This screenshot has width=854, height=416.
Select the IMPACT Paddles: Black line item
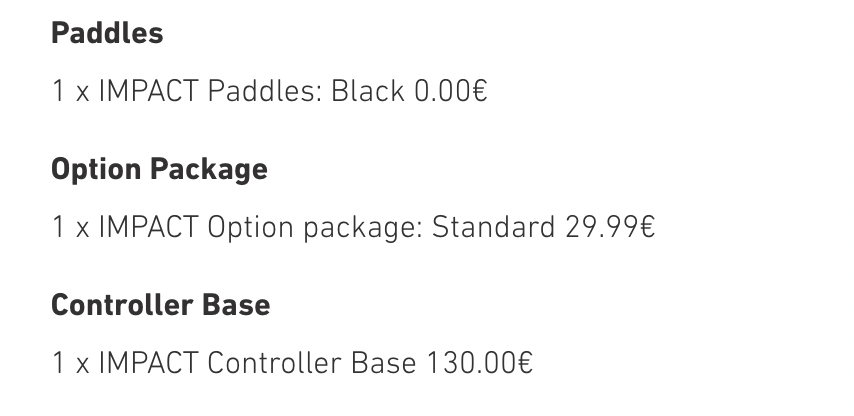pyautogui.click(x=269, y=92)
